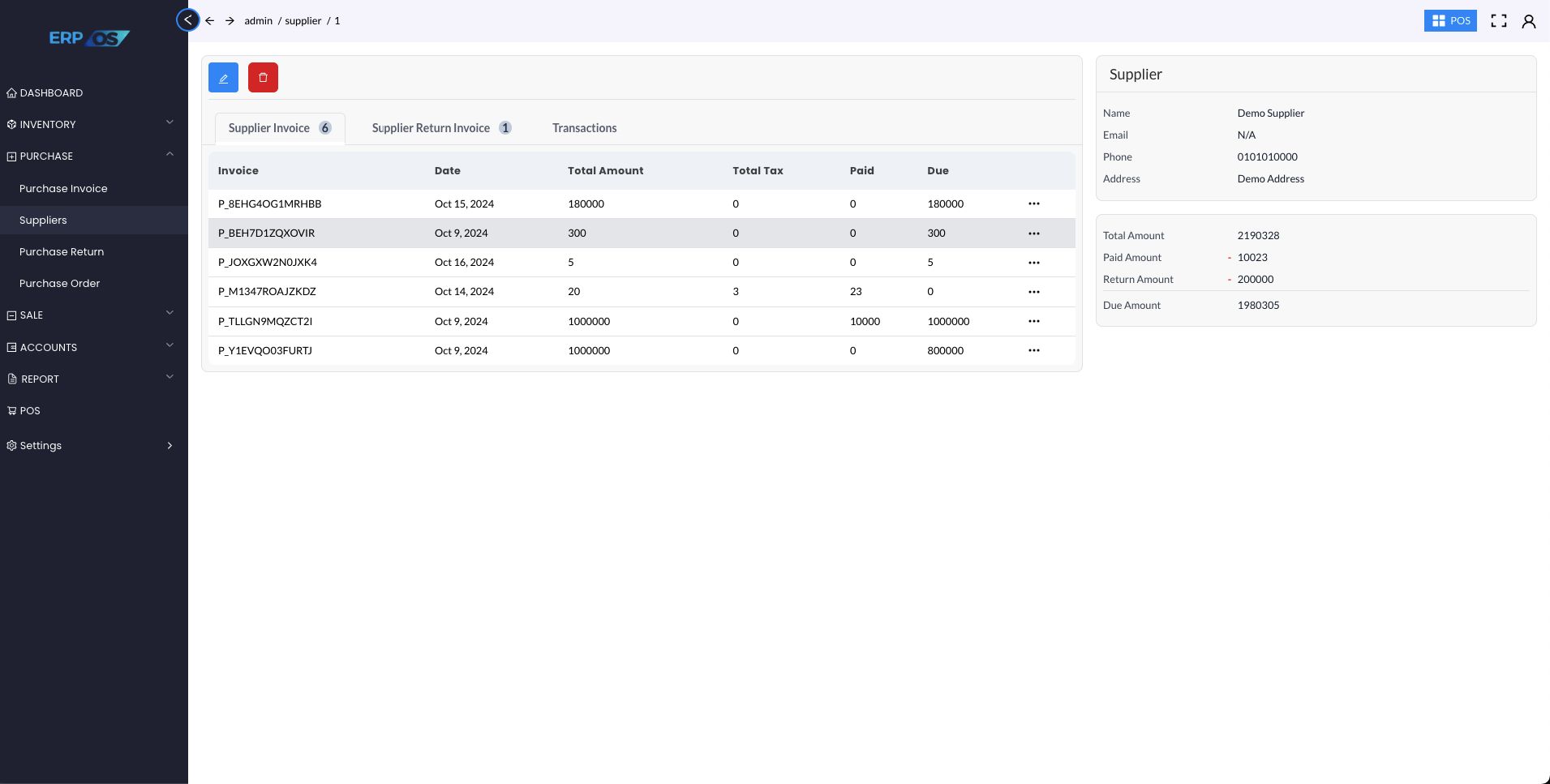Expand the Settings submenu arrow
The height and width of the screenshot is (784, 1550).
(x=170, y=446)
